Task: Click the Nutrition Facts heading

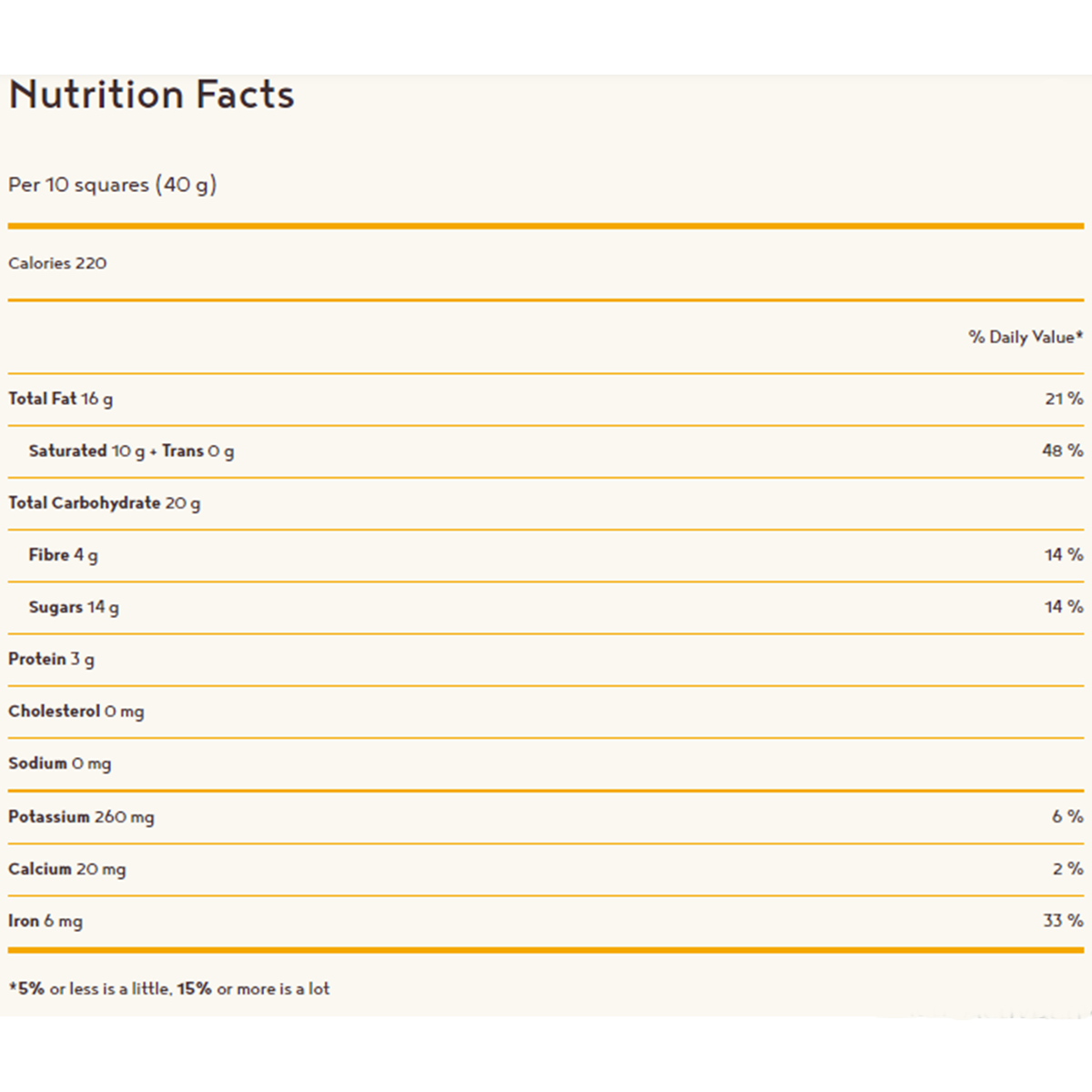Action: [x=151, y=95]
